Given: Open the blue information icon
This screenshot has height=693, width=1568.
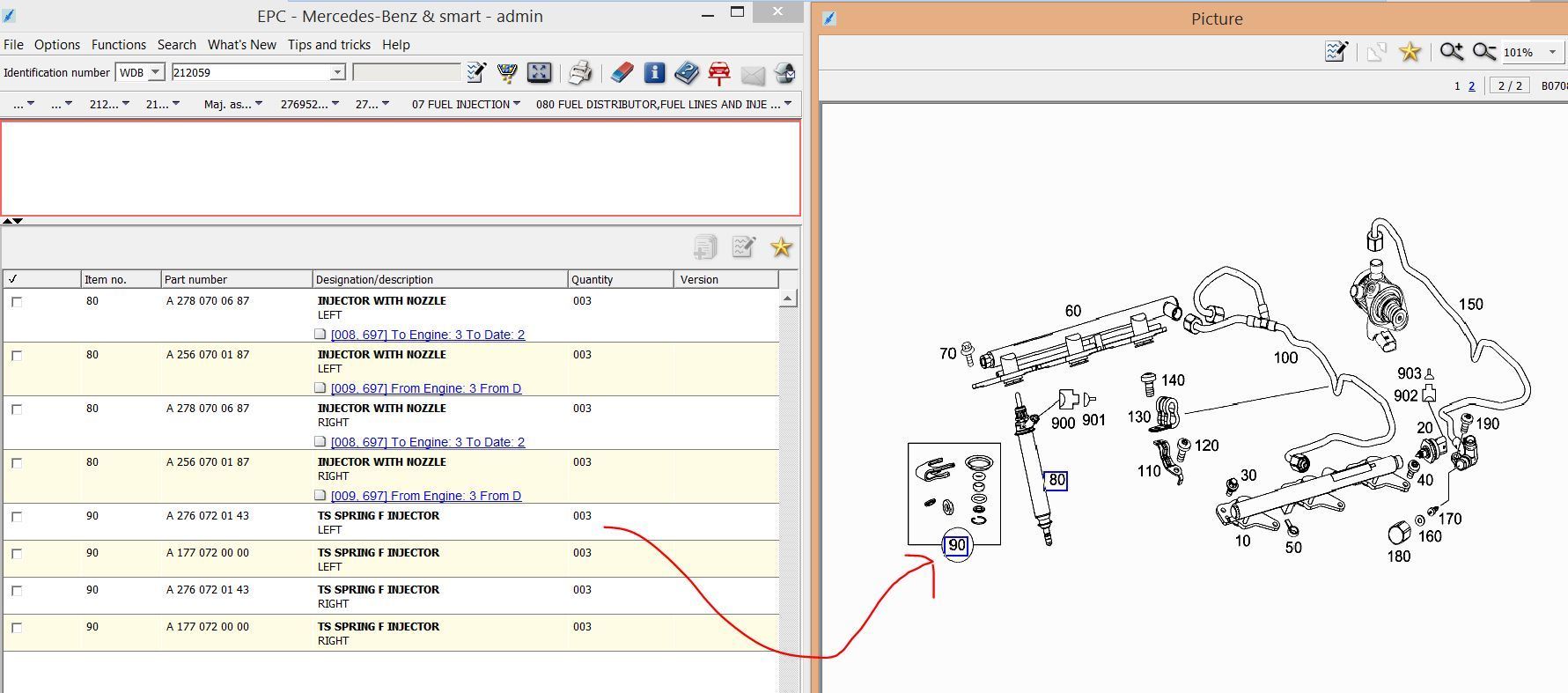Looking at the screenshot, I should (x=654, y=72).
